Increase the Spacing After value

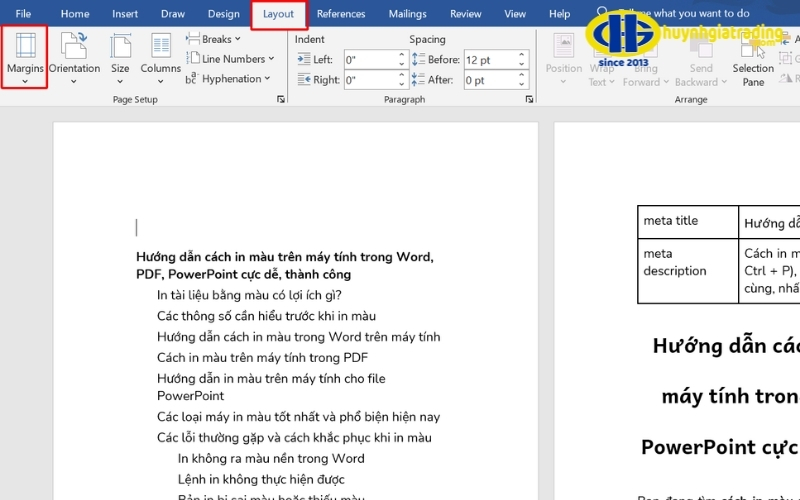[x=521, y=76]
